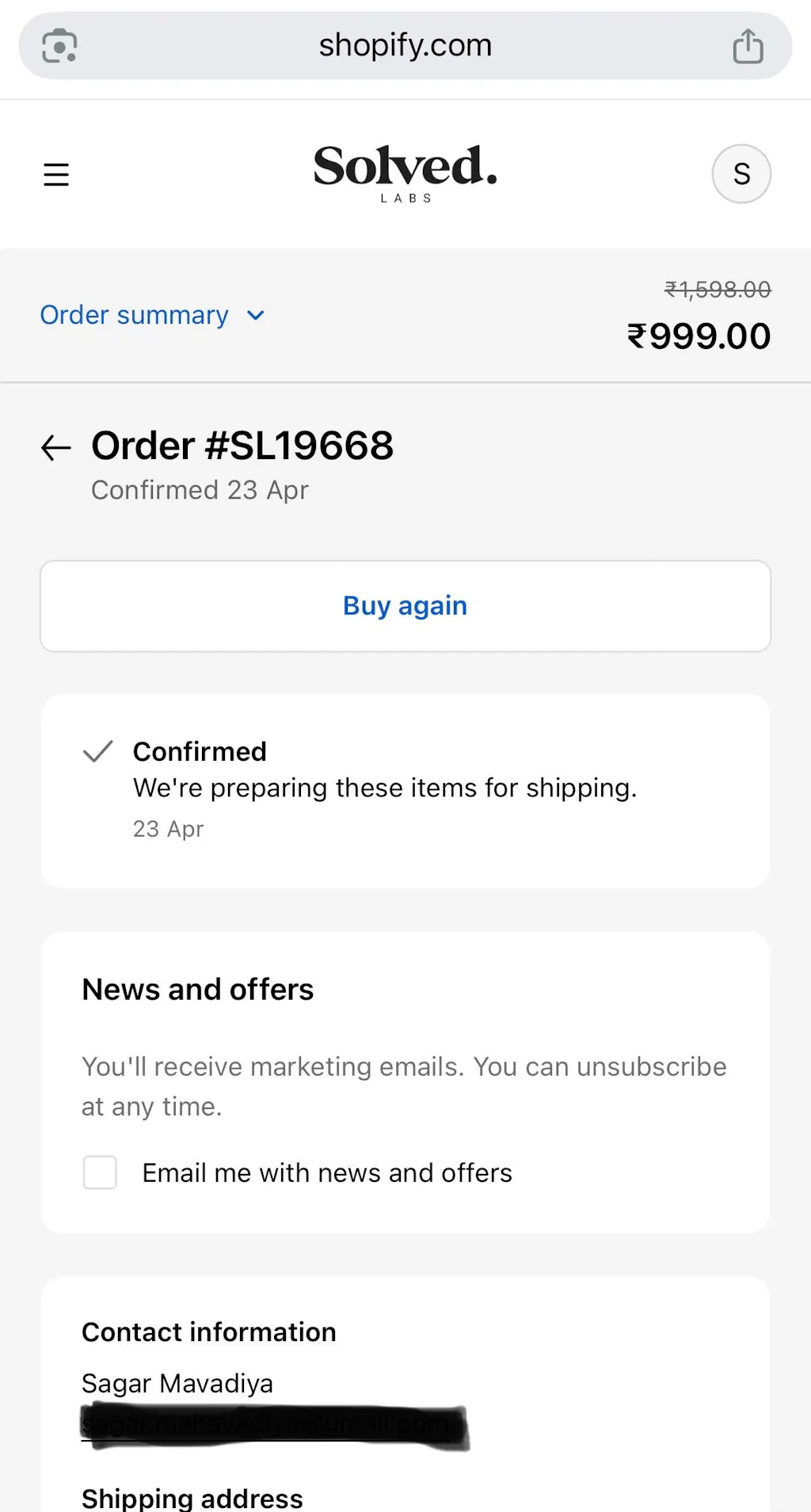Open the Order summary link text
811x1512 pixels.
tap(135, 315)
